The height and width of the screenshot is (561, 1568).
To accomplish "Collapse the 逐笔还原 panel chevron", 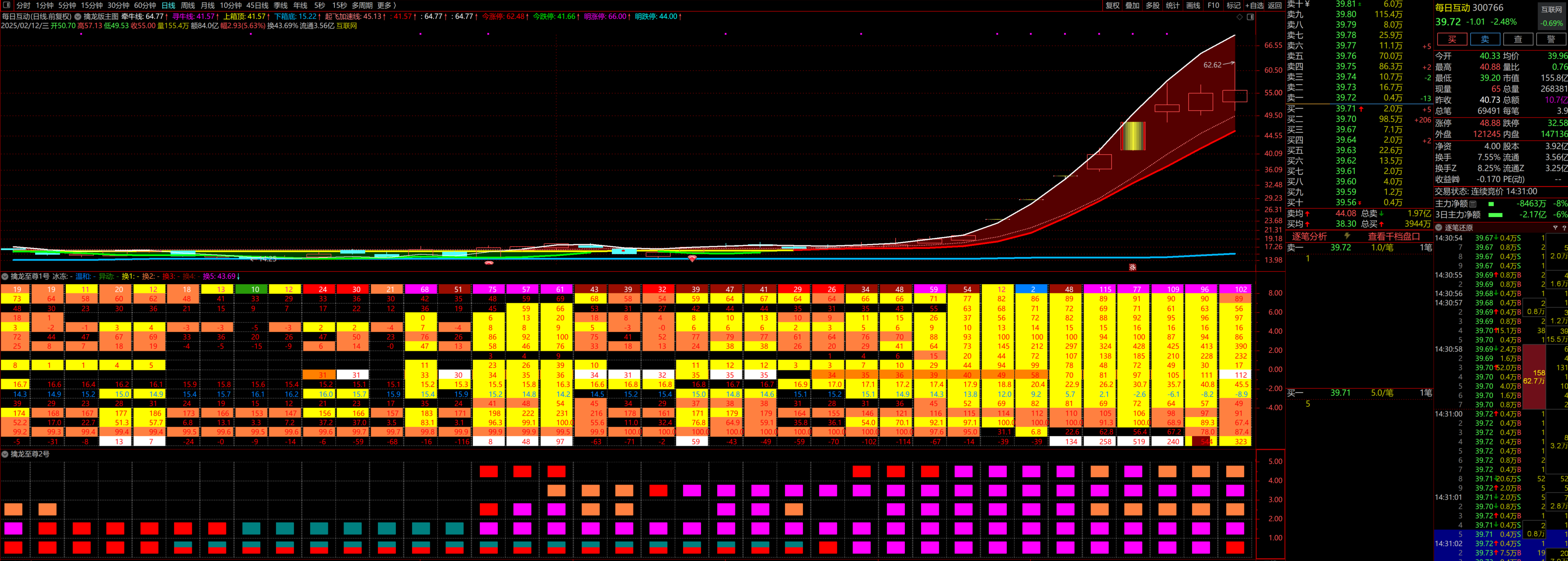I will 1439,228.
